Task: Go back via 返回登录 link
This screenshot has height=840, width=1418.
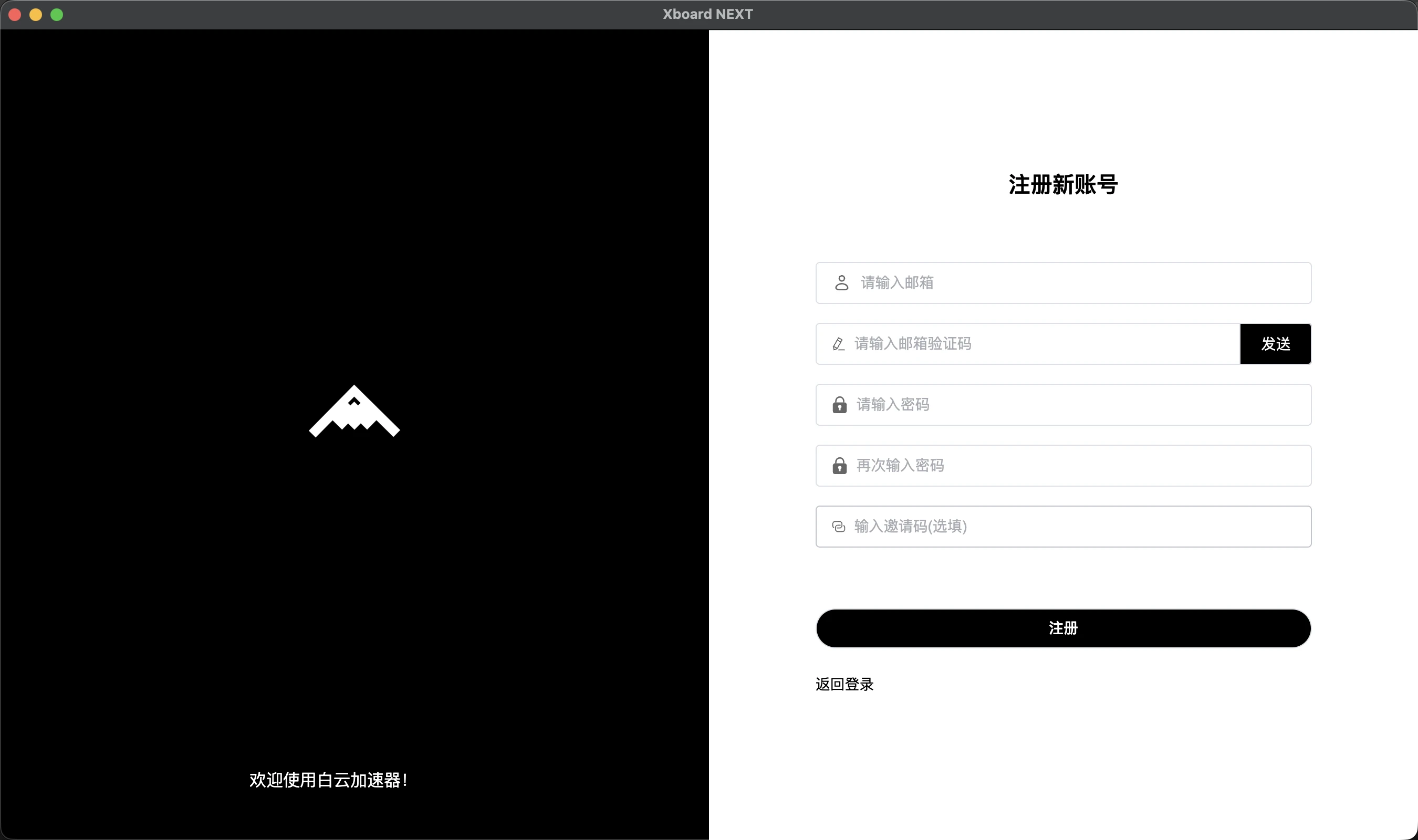Action: pyautogui.click(x=844, y=685)
